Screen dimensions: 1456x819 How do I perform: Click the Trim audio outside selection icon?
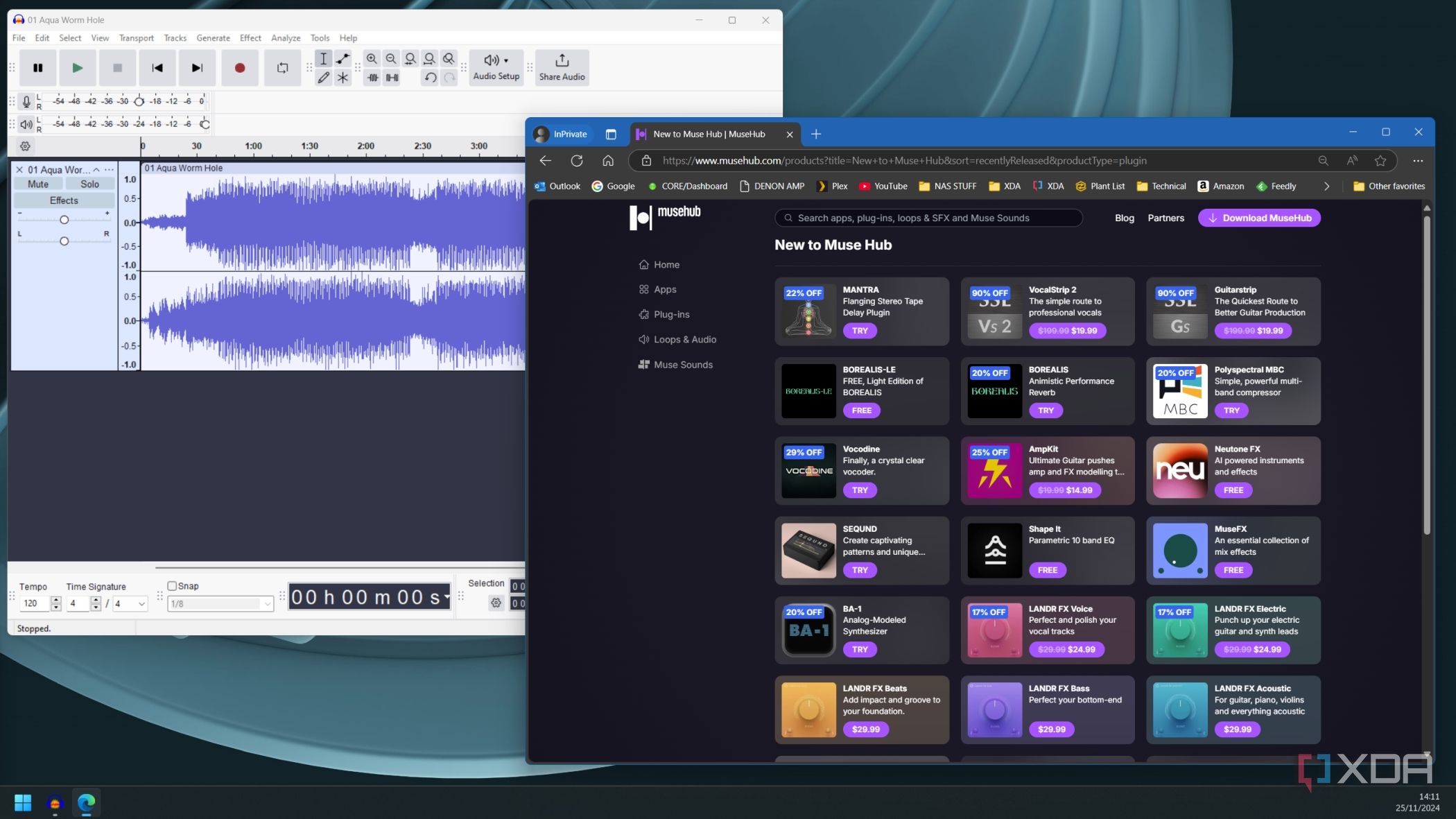click(373, 78)
